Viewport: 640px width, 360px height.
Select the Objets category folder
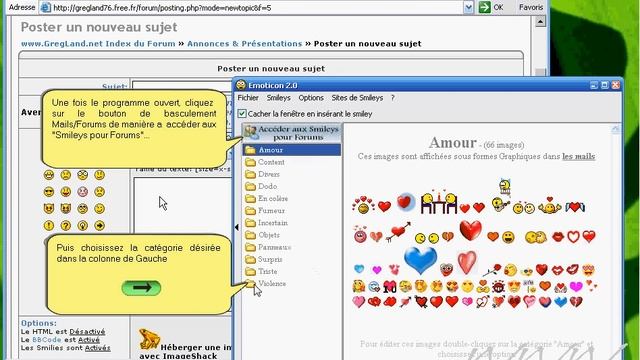tap(262, 235)
